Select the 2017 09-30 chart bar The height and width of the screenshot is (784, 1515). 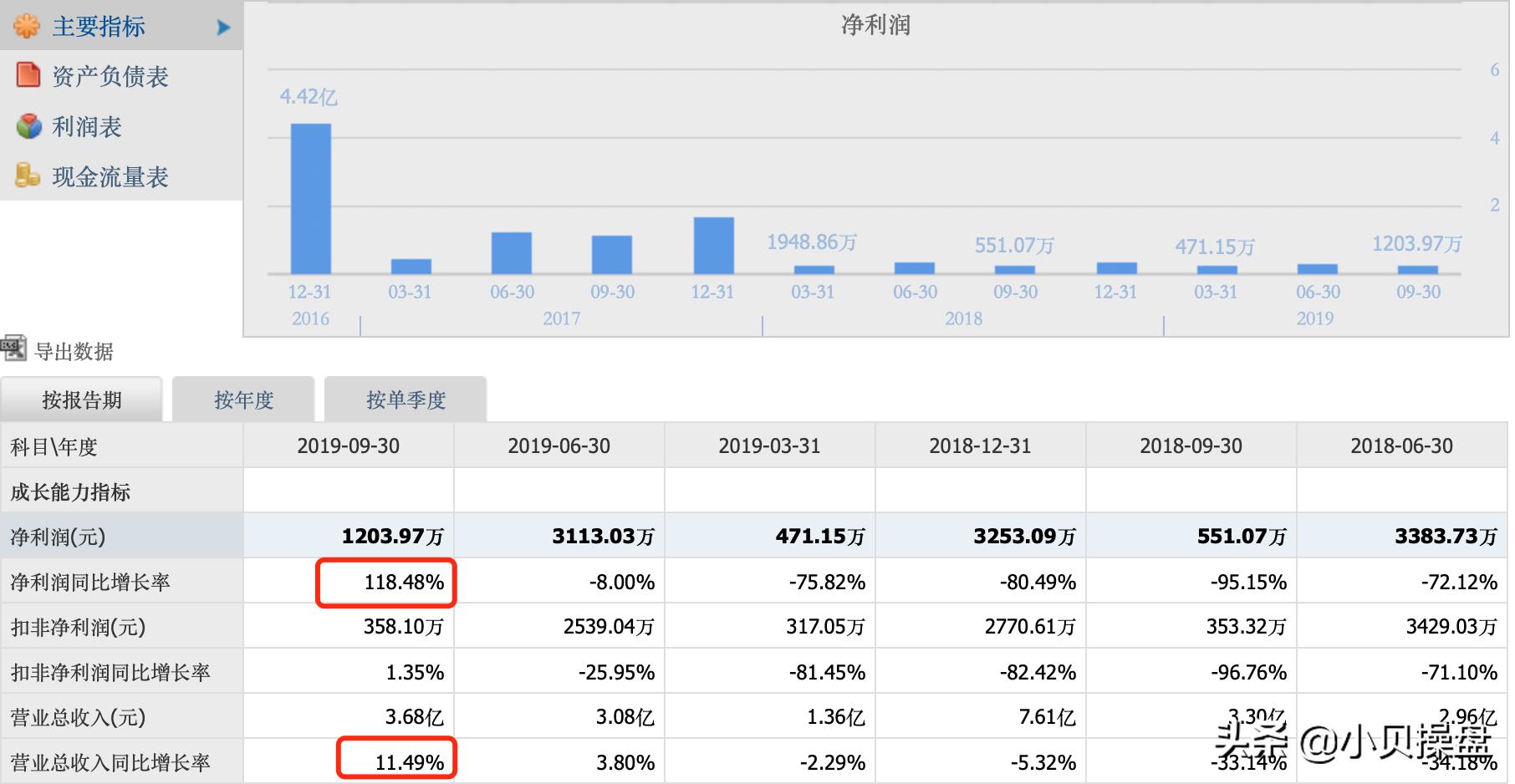(x=612, y=255)
